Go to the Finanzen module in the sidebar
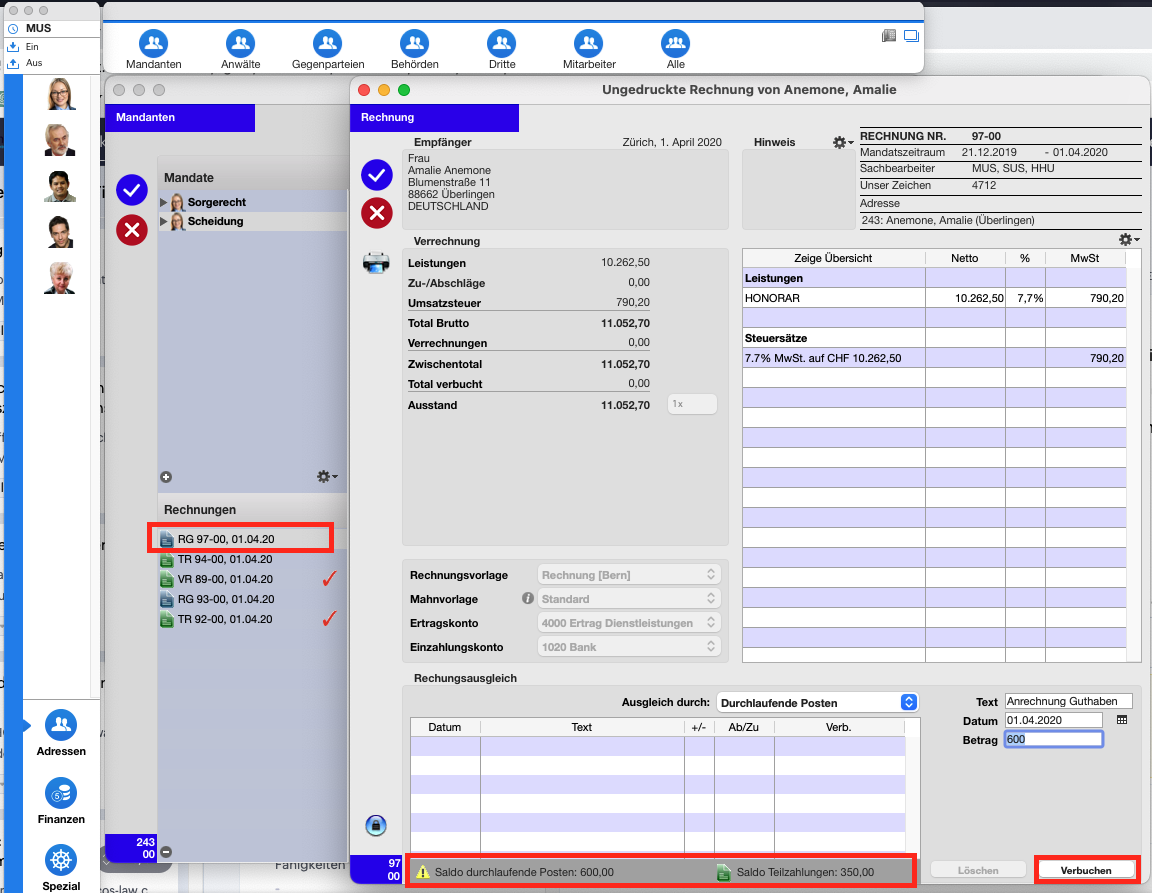 click(x=61, y=801)
